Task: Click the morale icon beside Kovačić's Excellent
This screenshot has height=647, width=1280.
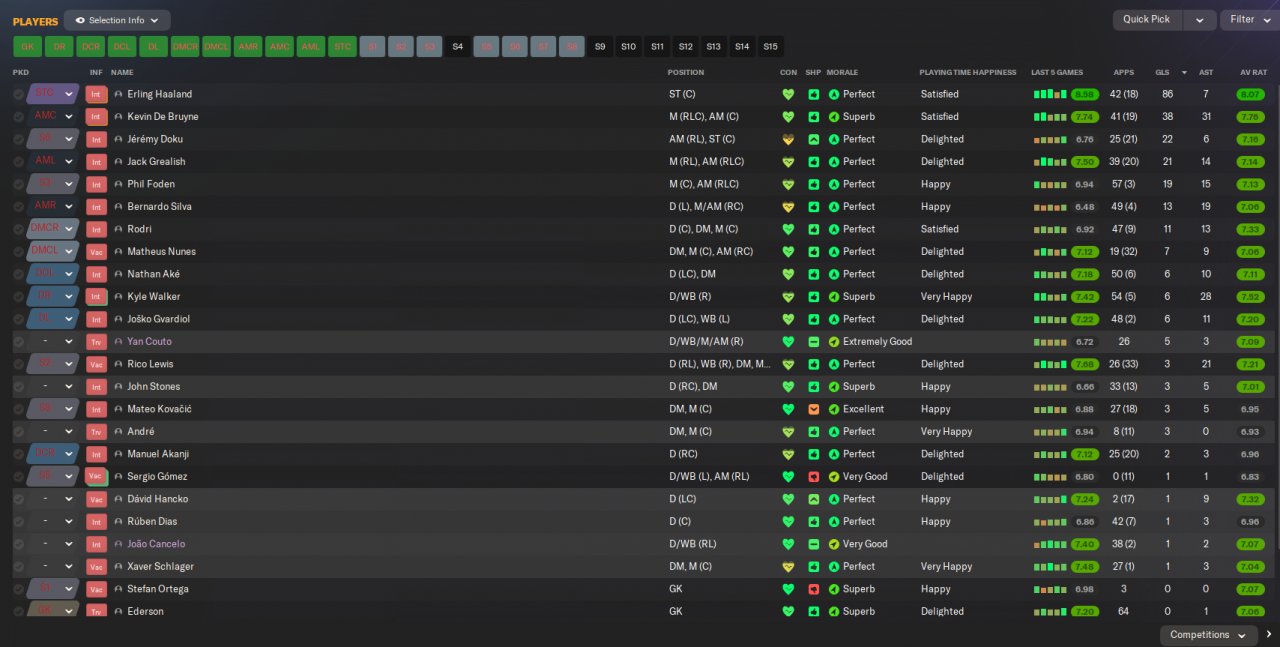Action: pos(834,409)
